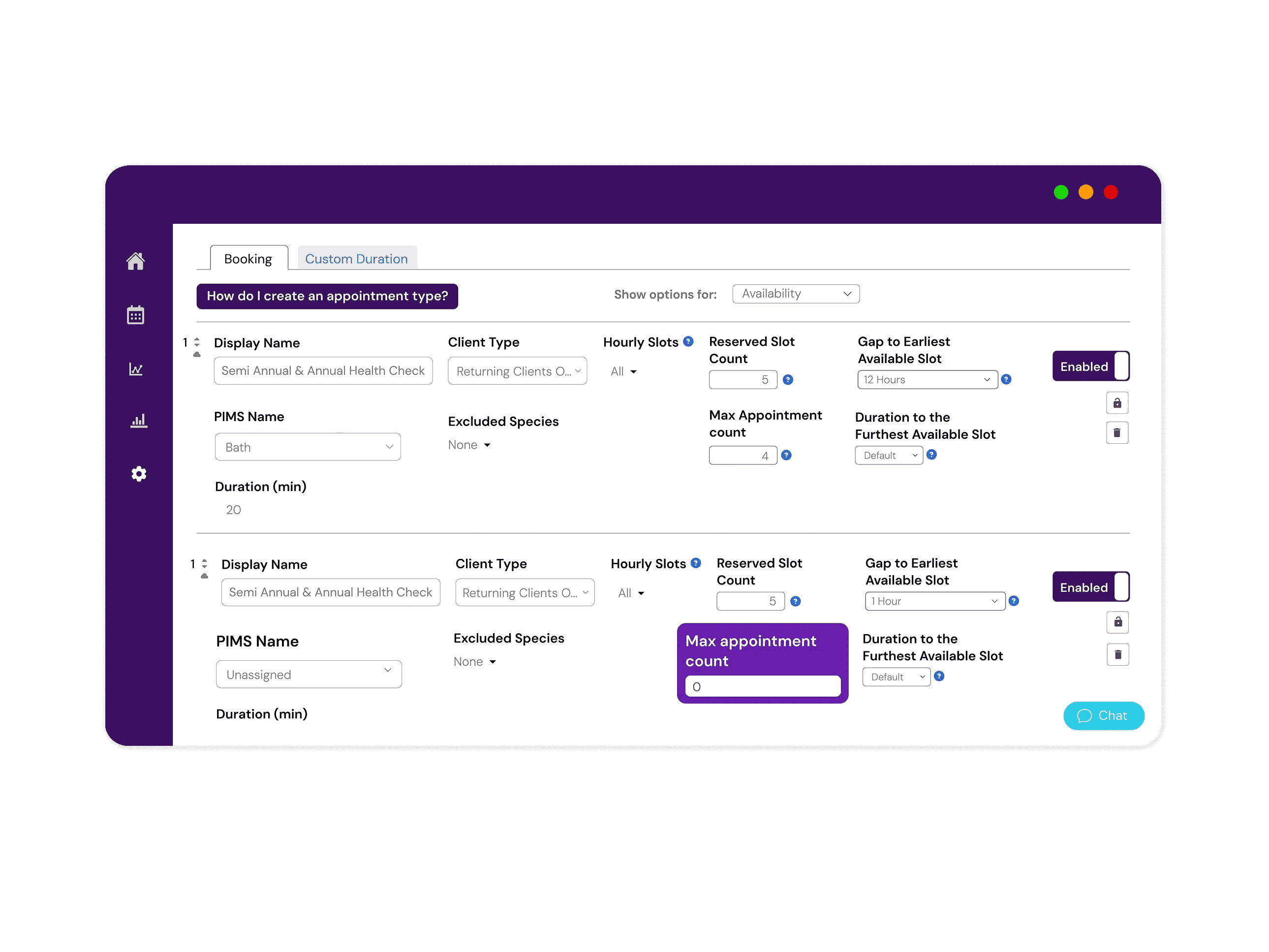The image size is (1269, 952).
Task: Open the Home icon in sidebar
Action: (x=135, y=261)
